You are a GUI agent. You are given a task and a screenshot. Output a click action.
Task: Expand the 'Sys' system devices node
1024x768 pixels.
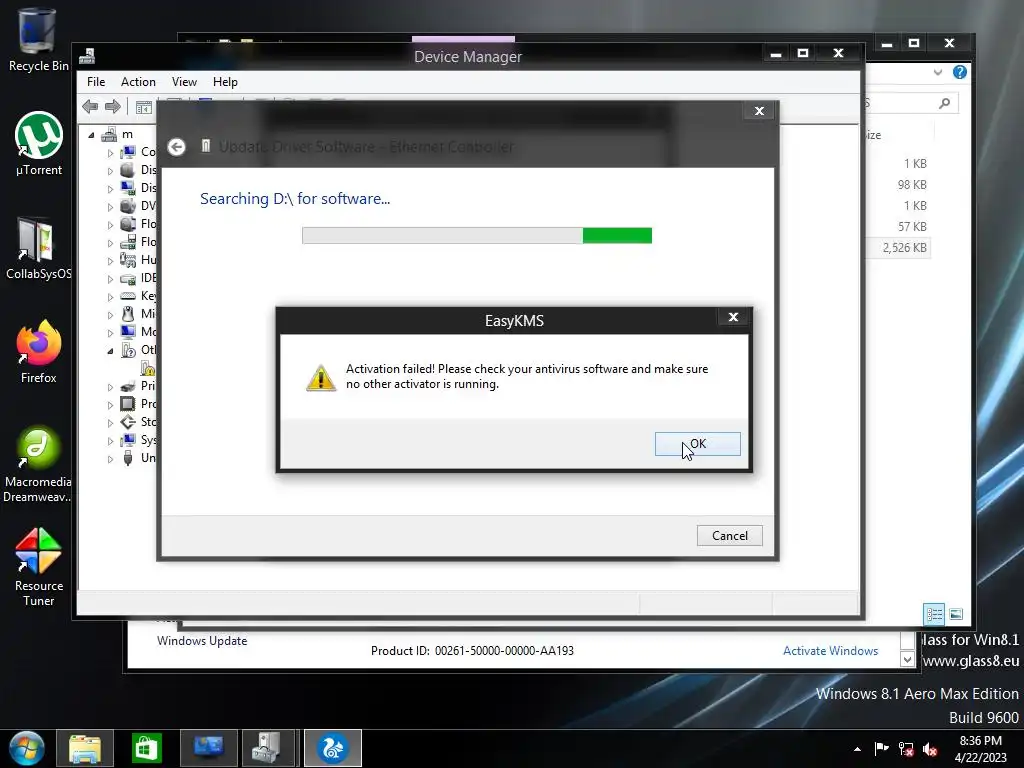click(110, 441)
